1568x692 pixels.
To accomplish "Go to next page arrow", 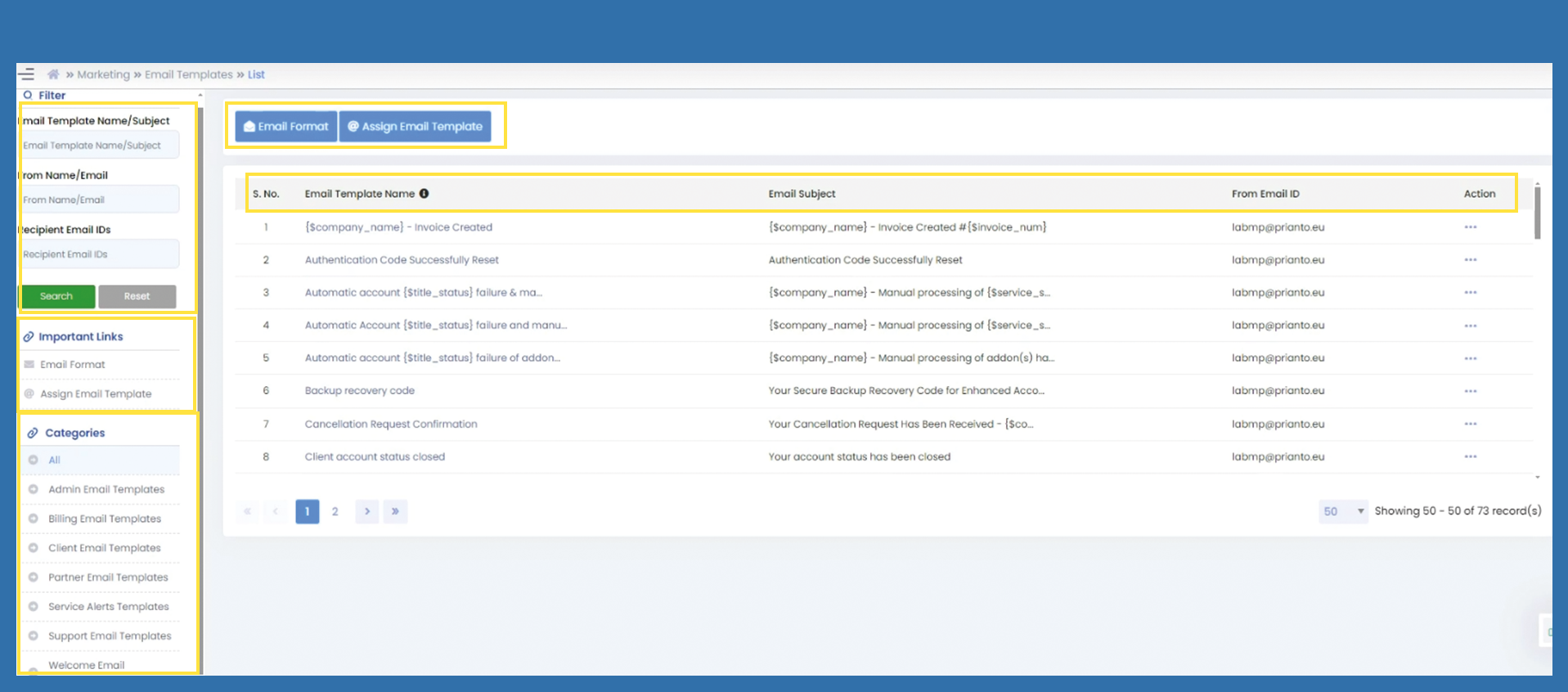I will 367,511.
